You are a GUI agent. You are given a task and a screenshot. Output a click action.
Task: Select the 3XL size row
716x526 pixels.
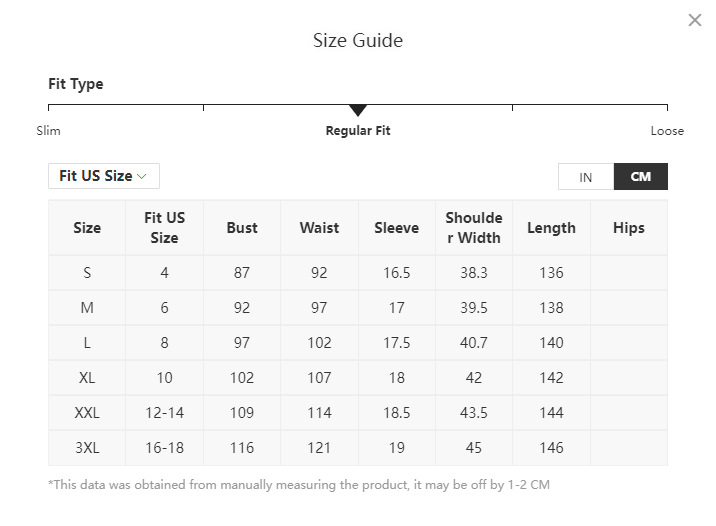(x=87, y=448)
